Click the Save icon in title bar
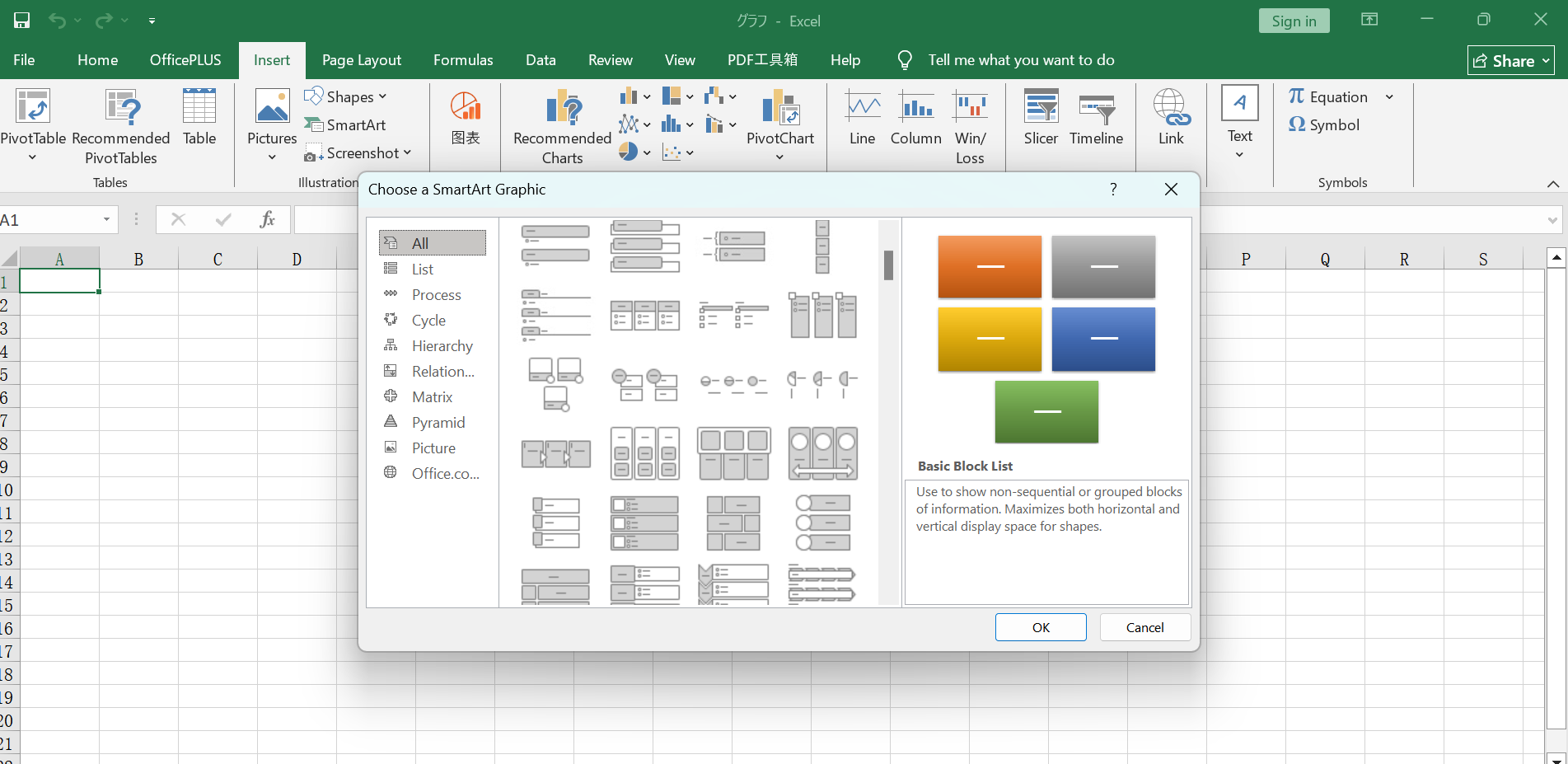This screenshot has width=1568, height=764. coord(22,21)
